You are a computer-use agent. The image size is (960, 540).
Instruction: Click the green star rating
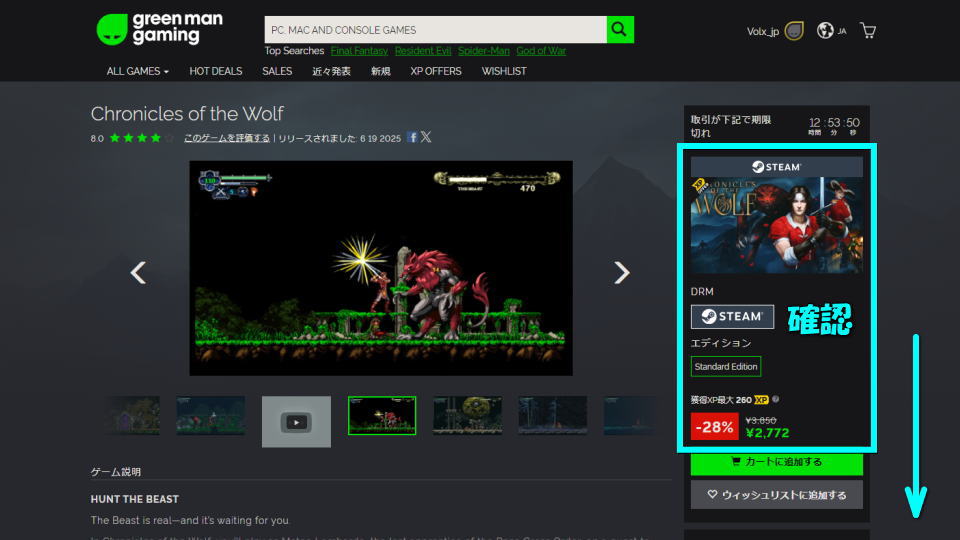coord(141,138)
